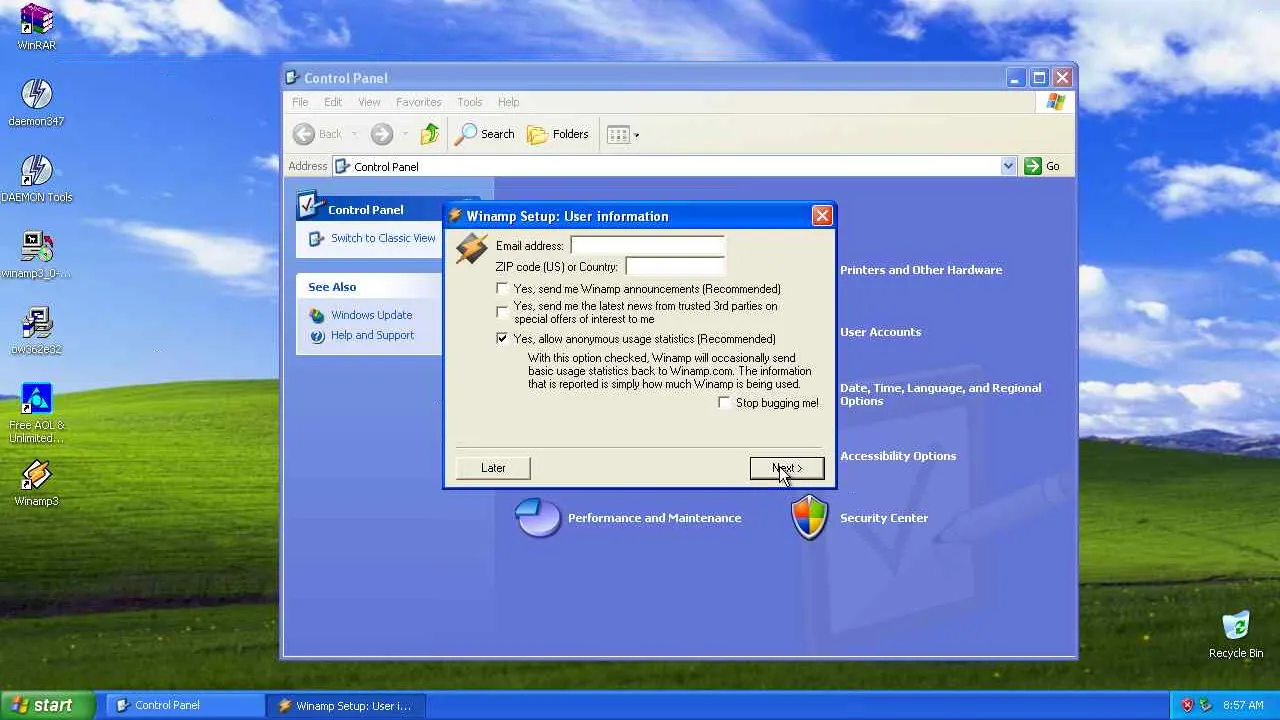Image resolution: width=1280 pixels, height=720 pixels.
Task: Open Printers and Other Hardware category
Action: 921,270
